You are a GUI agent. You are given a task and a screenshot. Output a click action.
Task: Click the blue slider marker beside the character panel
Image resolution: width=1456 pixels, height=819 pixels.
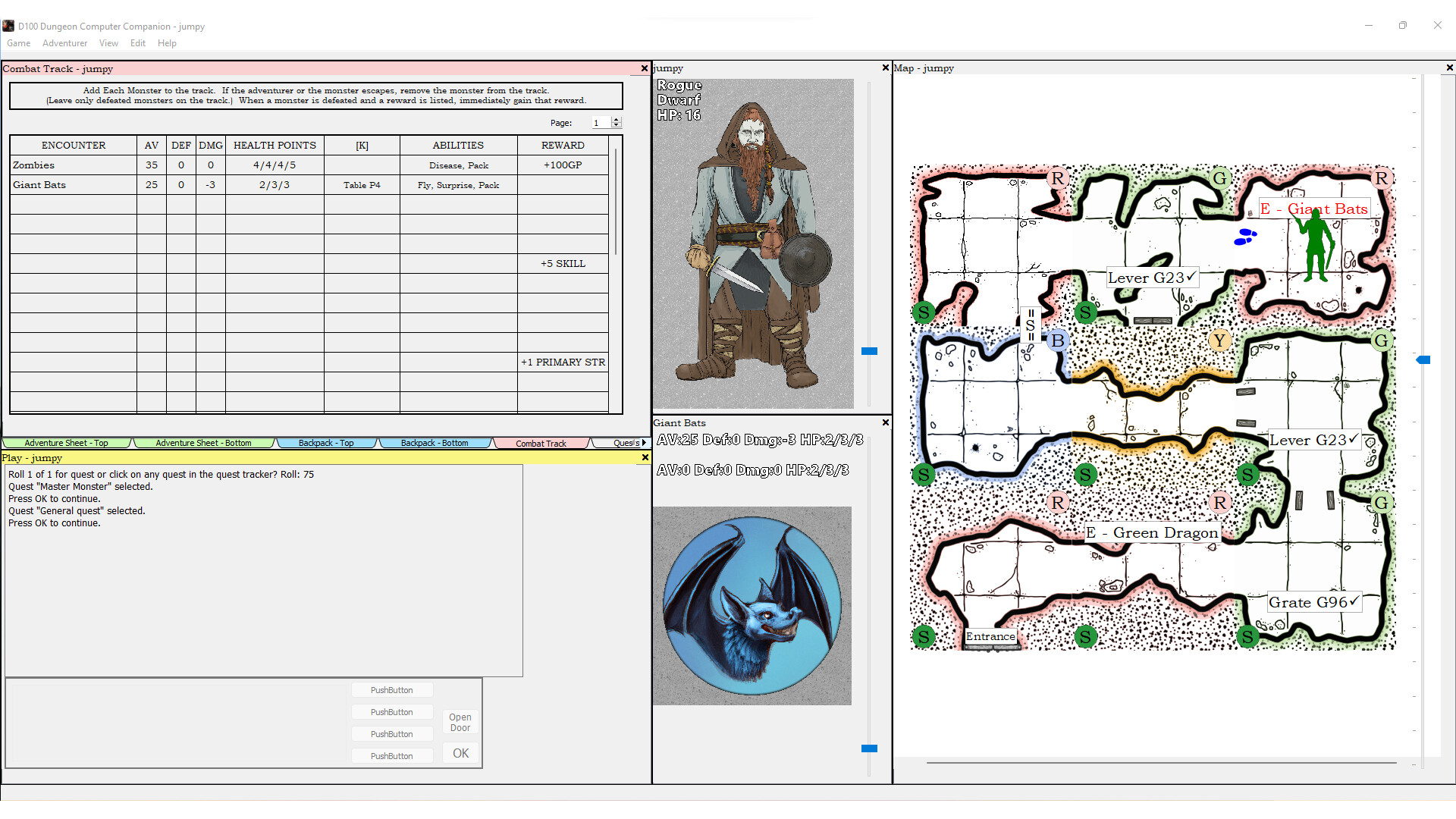point(869,350)
